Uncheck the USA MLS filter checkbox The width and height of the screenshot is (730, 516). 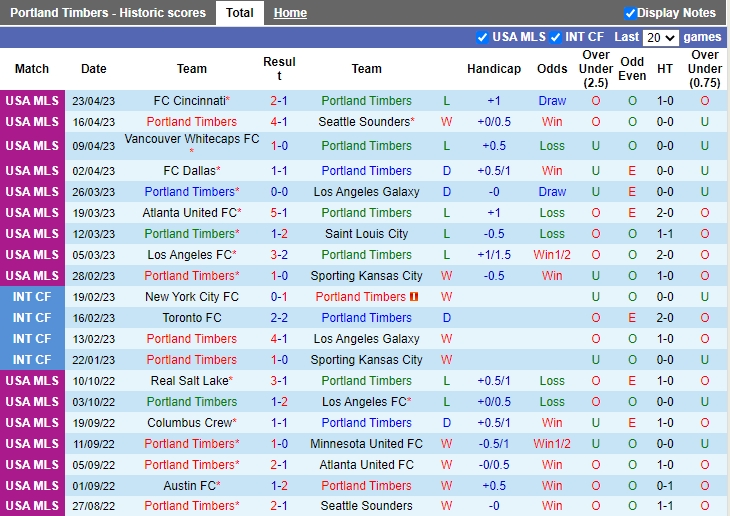pos(483,37)
